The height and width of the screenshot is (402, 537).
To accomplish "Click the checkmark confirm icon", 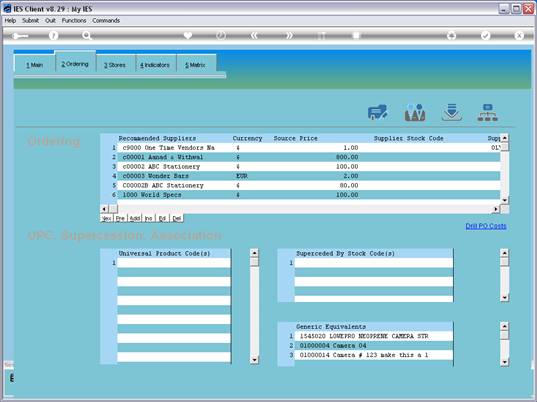I will (x=485, y=35).
